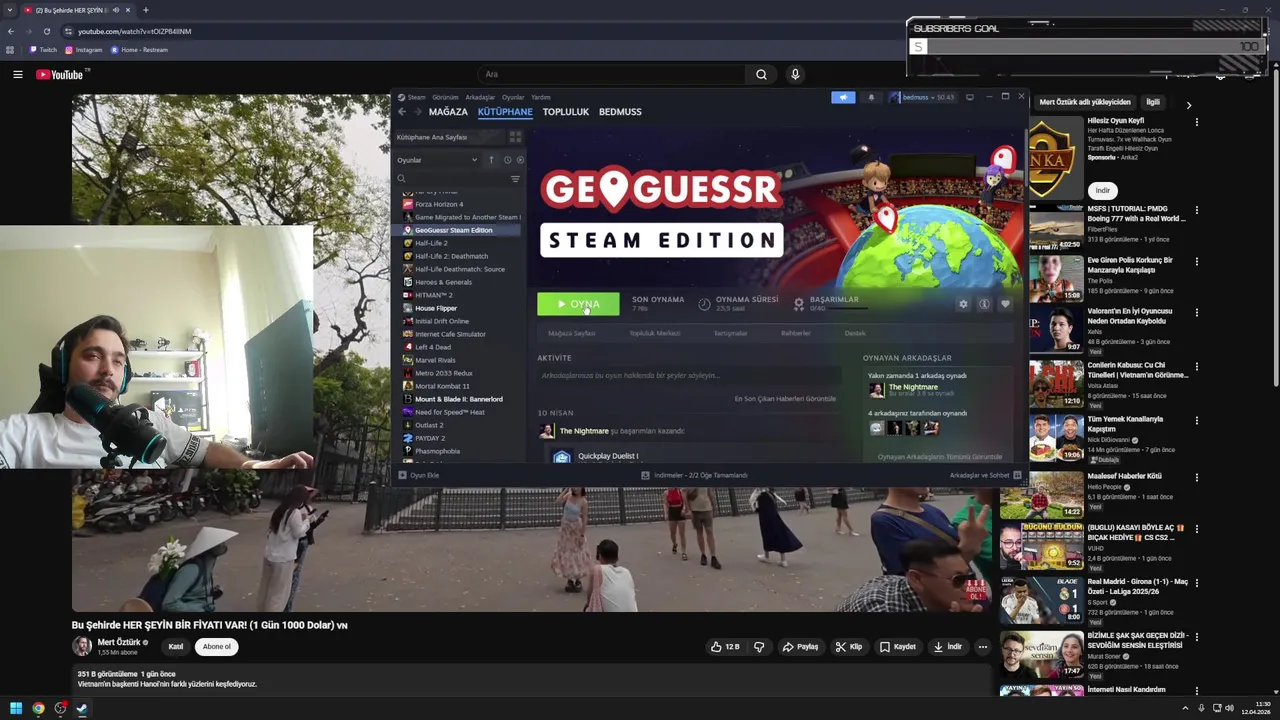
Task: Open Chrome tab search chevron
Action: pyautogui.click(x=10, y=10)
